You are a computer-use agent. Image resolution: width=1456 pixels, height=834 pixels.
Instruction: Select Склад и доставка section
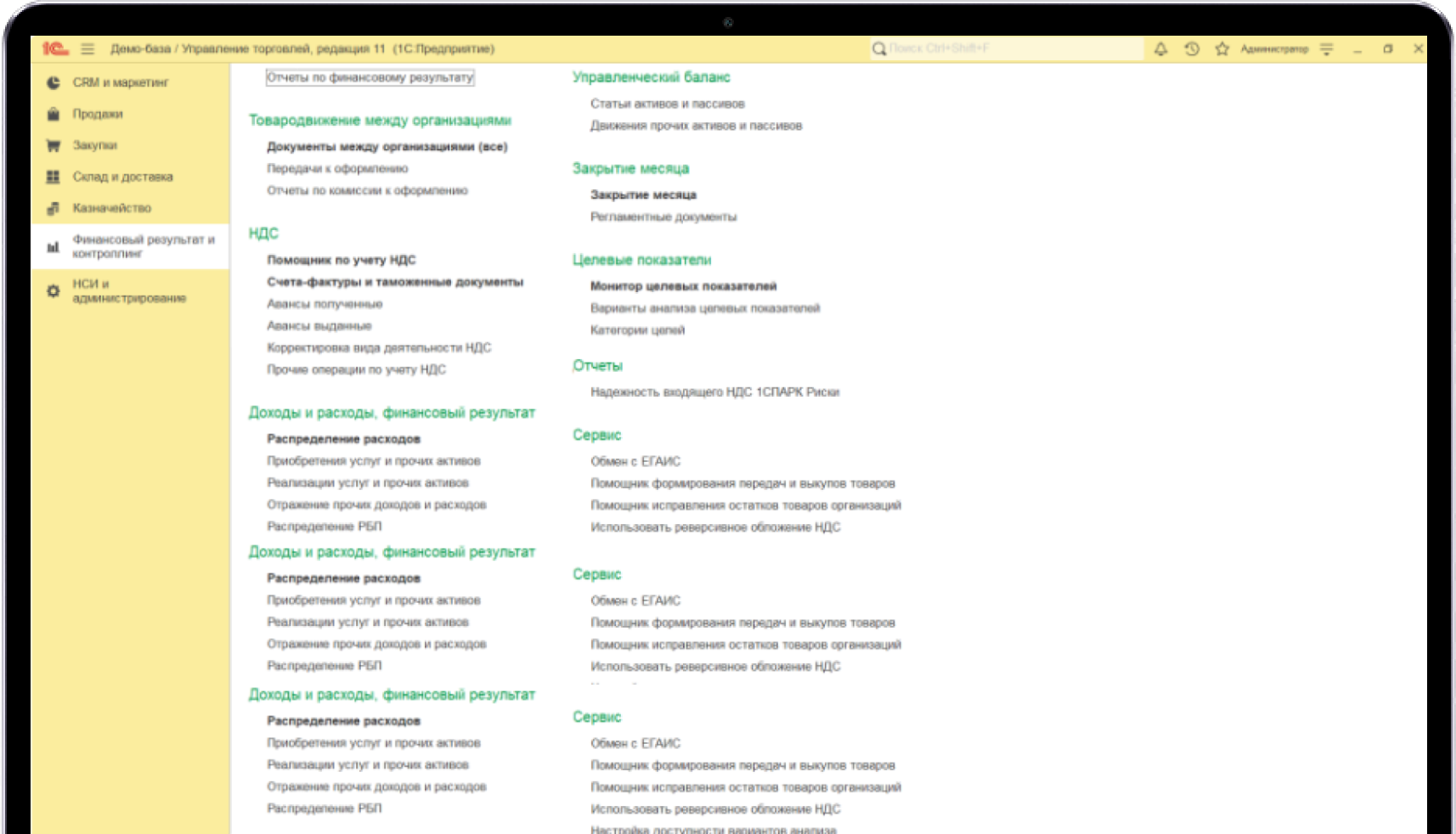[x=122, y=177]
